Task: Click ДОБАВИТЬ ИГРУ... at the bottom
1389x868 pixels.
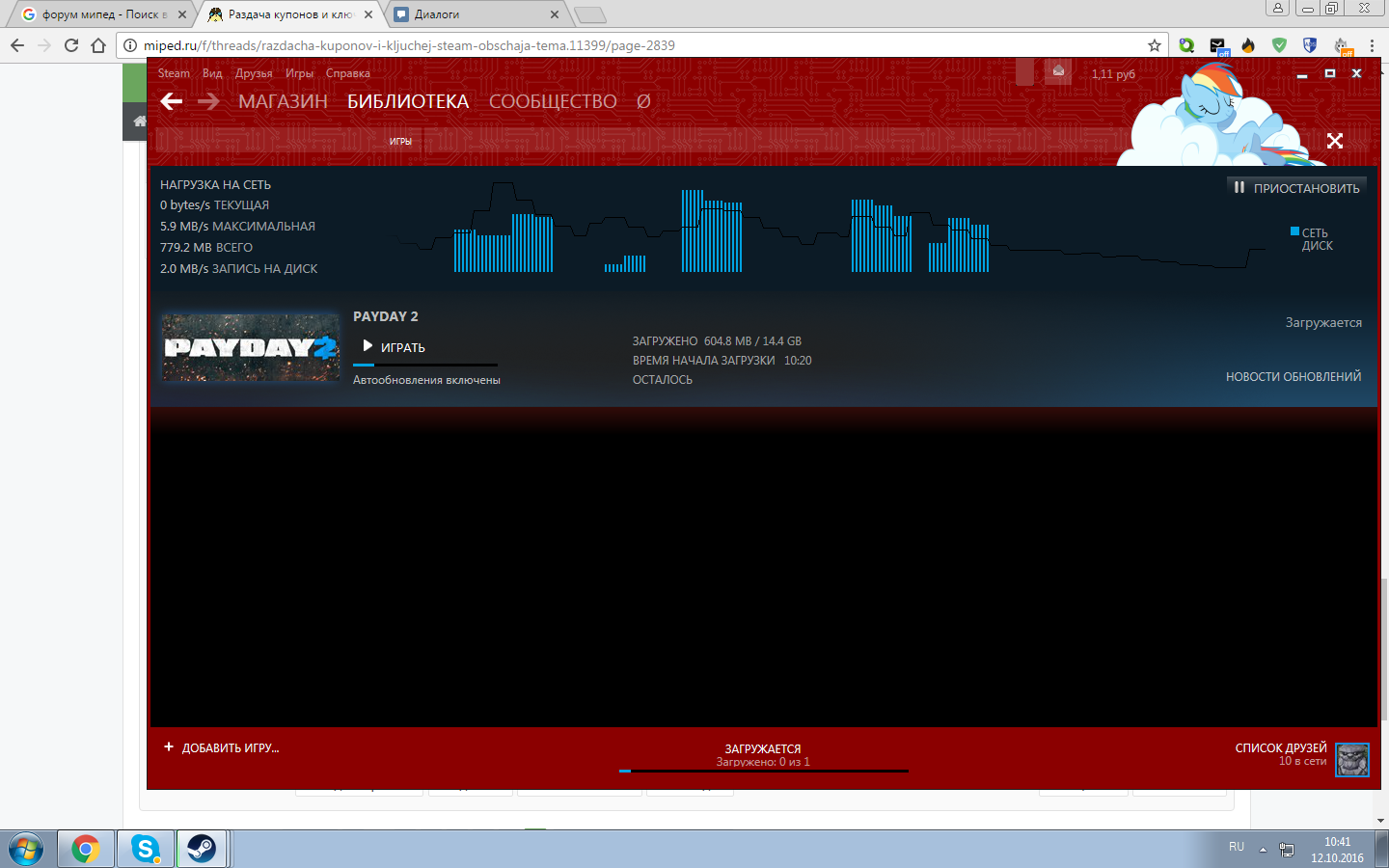Action: [231, 747]
